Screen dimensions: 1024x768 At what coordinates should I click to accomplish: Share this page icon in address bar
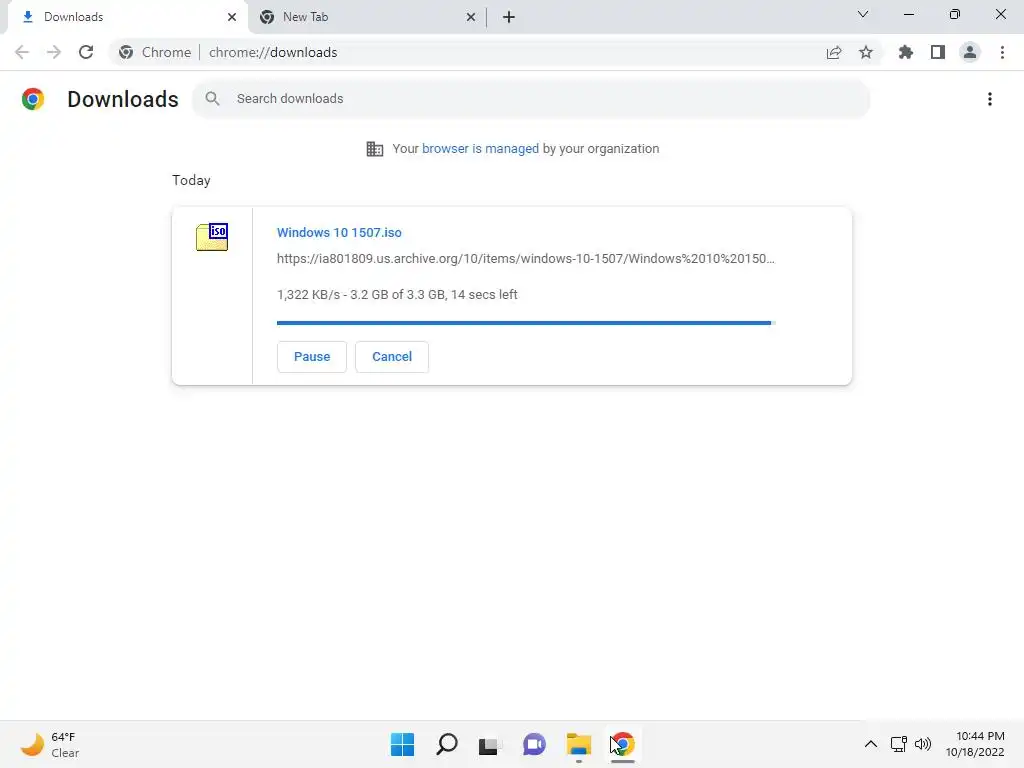coord(834,52)
